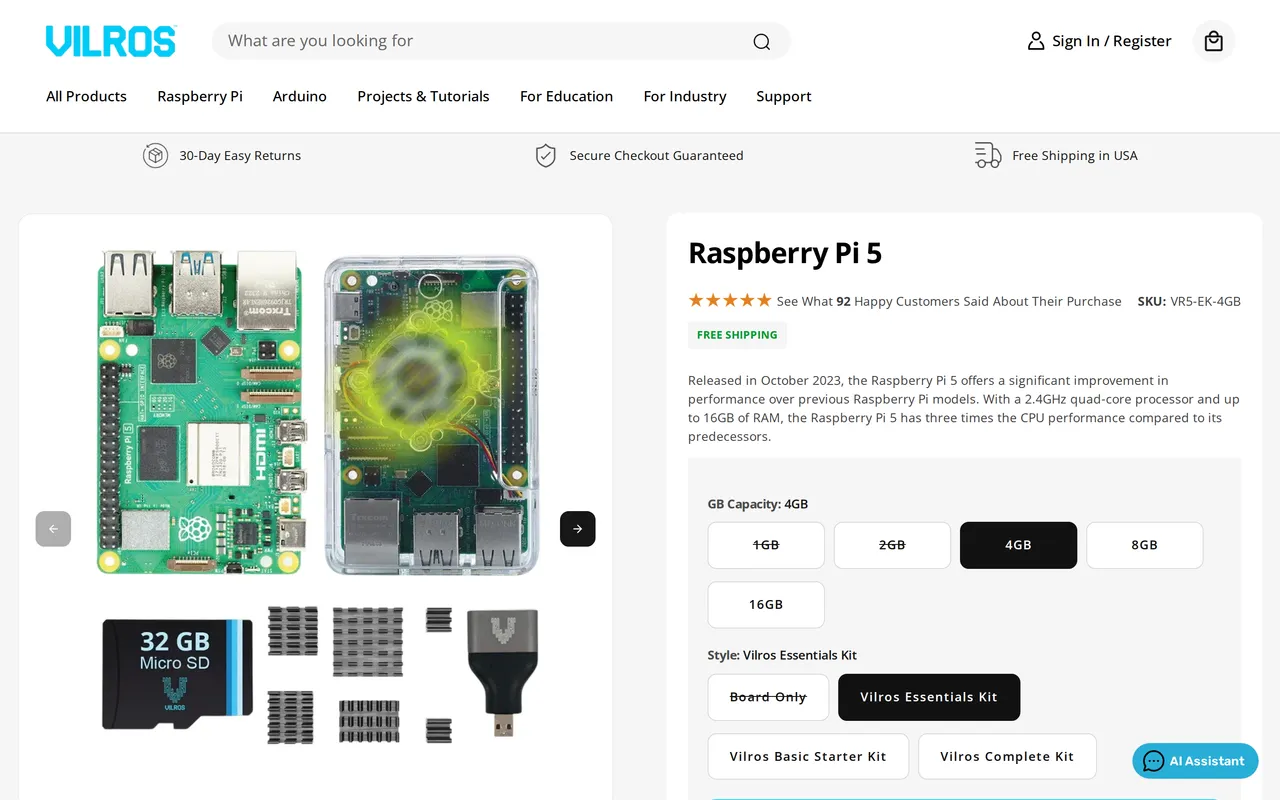This screenshot has width=1280, height=800.
Task: Select the 1GB capacity option
Action: [x=766, y=545]
